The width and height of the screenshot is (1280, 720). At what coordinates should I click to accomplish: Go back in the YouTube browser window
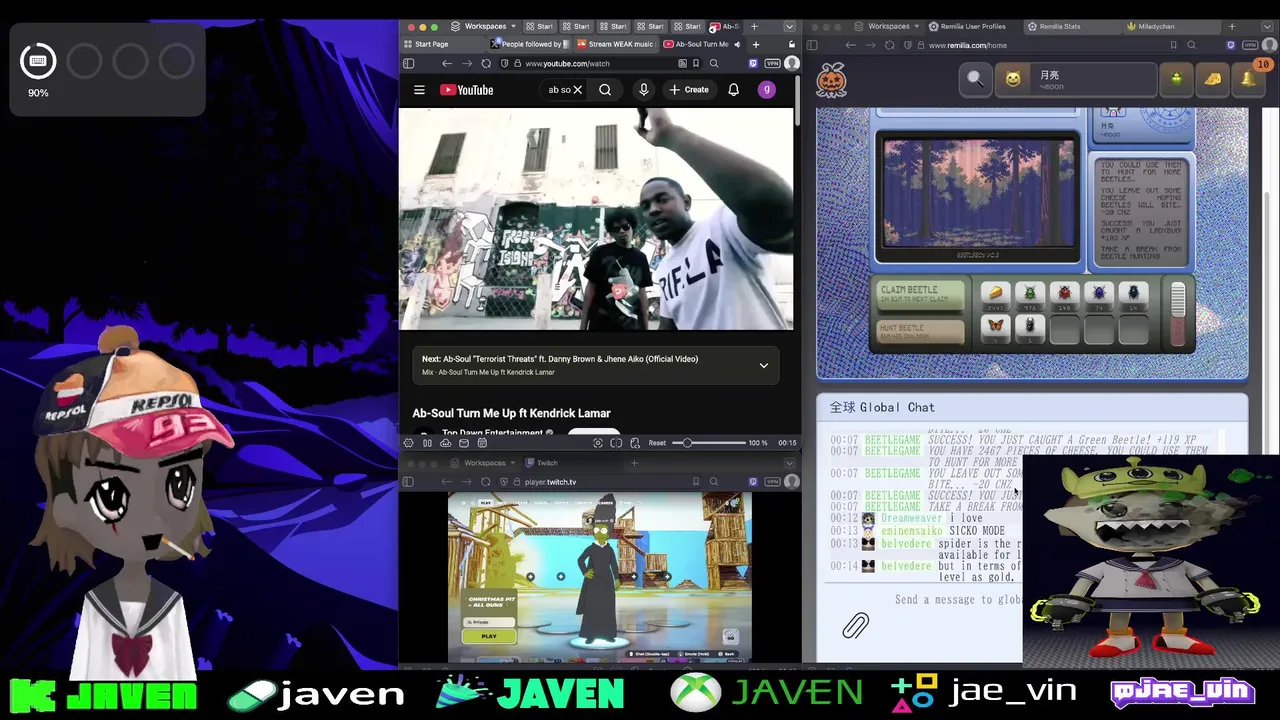pos(447,63)
